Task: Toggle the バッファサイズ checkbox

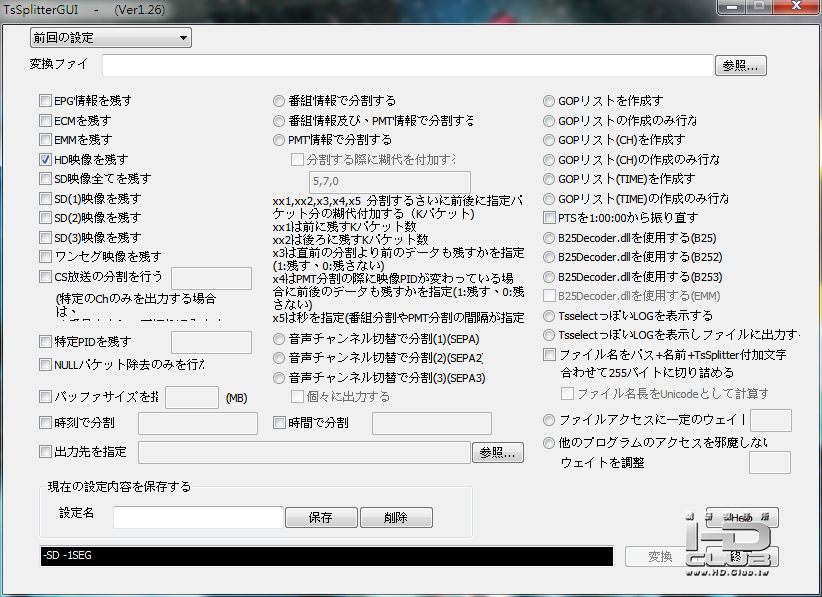Action: (x=46, y=397)
